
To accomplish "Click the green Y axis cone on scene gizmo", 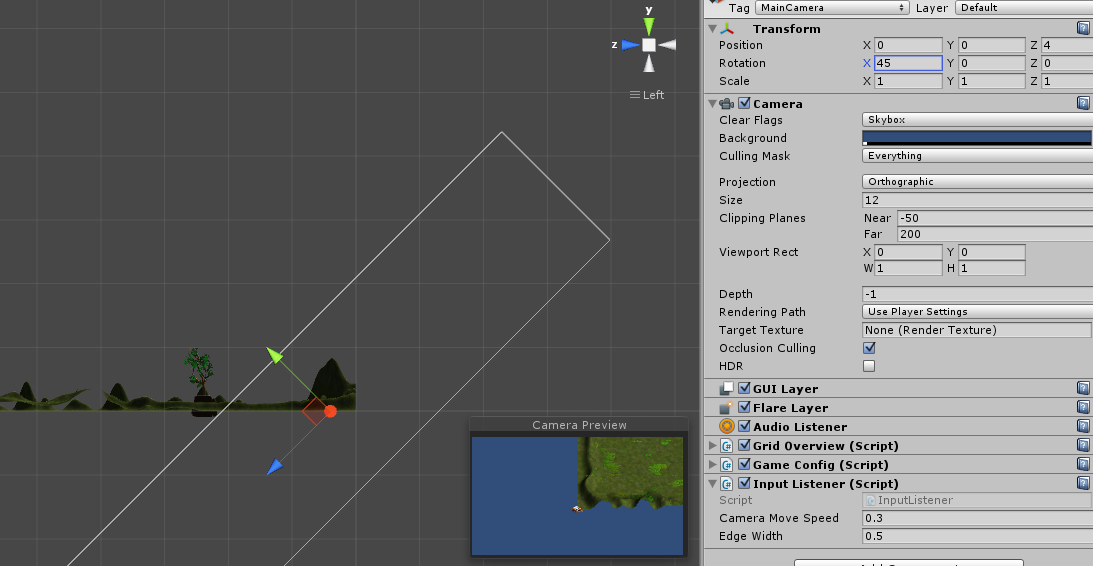I will pyautogui.click(x=649, y=26).
